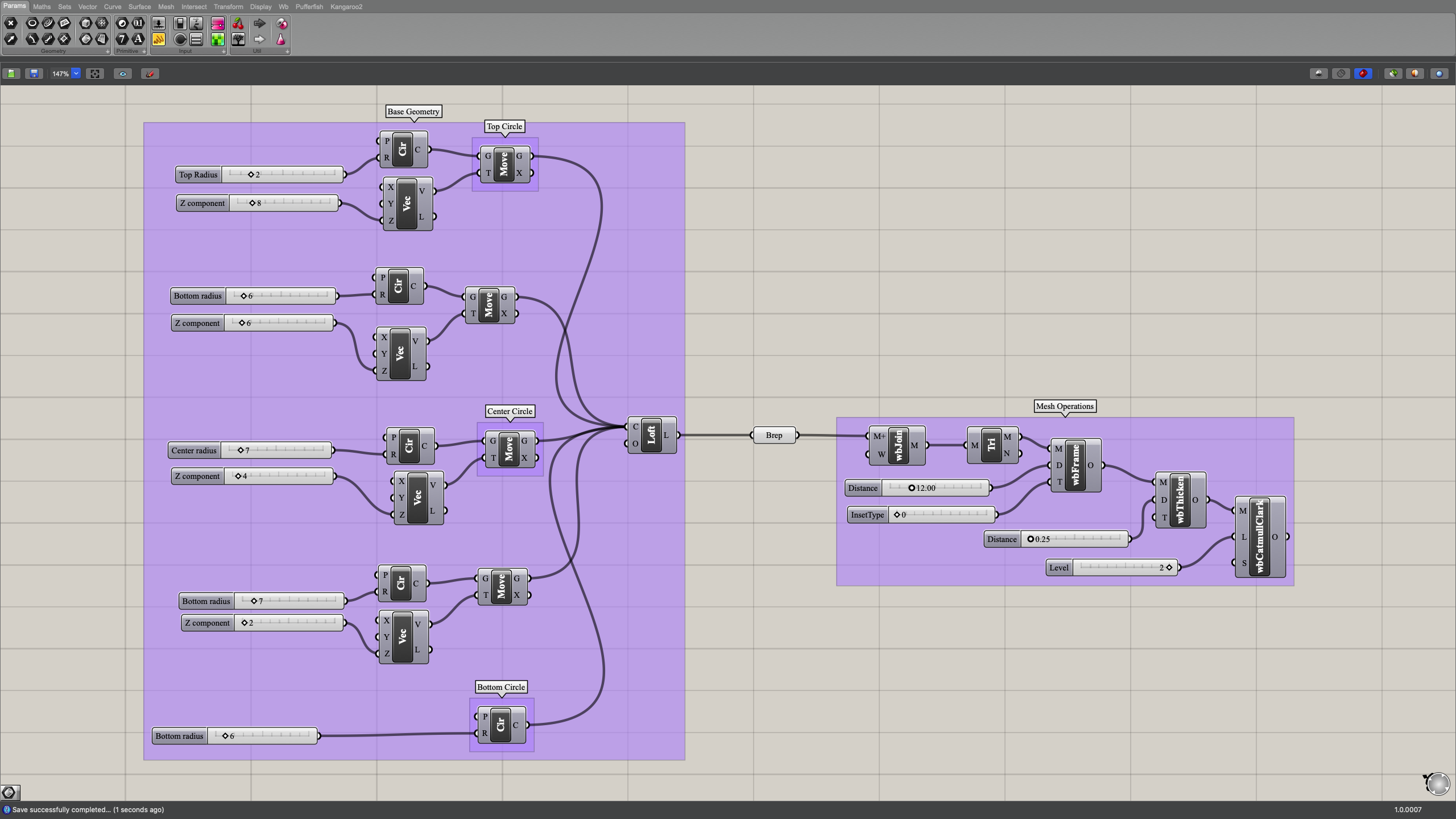Image resolution: width=1456 pixels, height=819 pixels.
Task: Select the Number 0.1 primitive icon
Action: click(x=138, y=23)
